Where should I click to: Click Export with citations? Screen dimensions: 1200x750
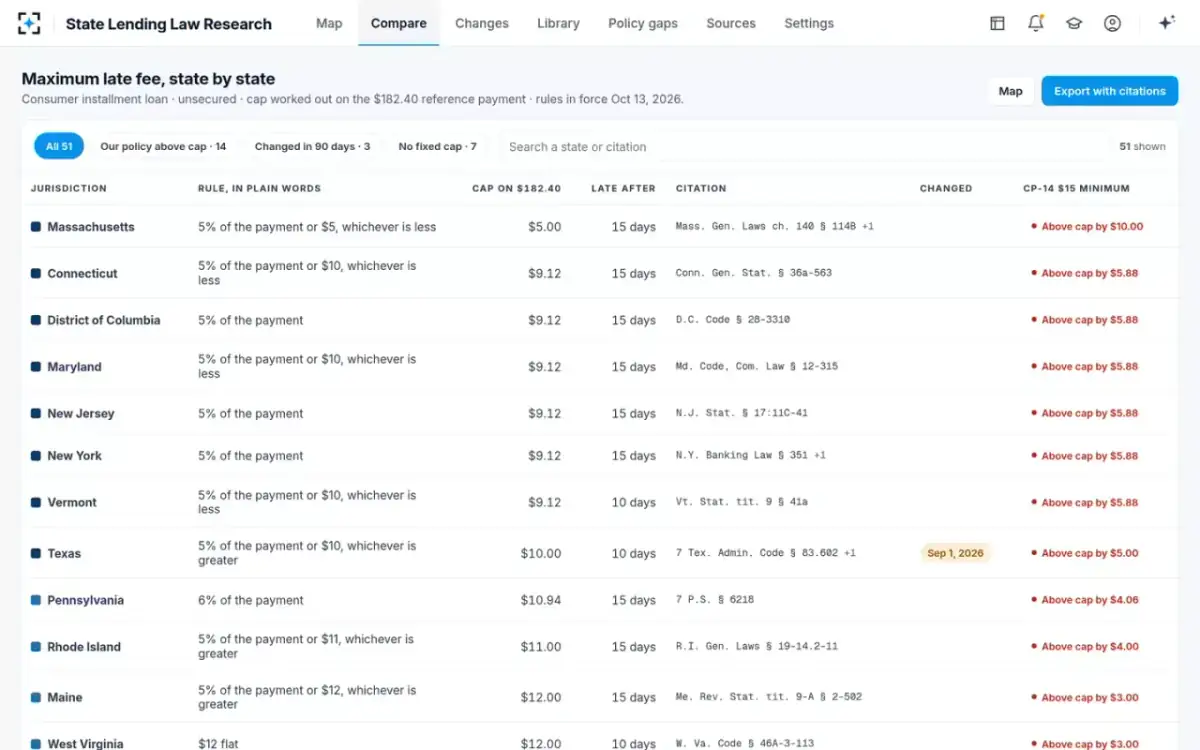coord(1109,91)
